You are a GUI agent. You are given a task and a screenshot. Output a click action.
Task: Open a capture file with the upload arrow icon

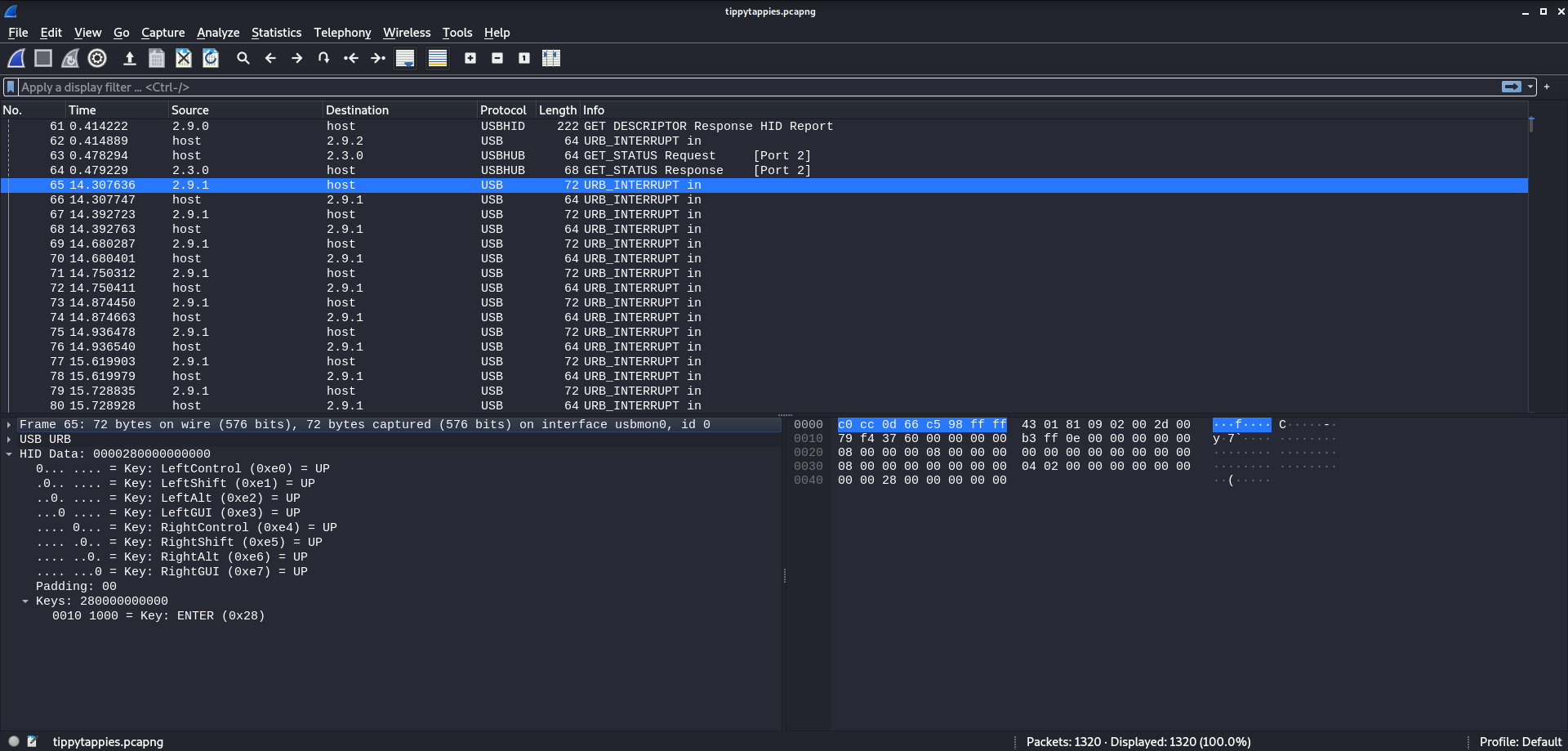129,58
